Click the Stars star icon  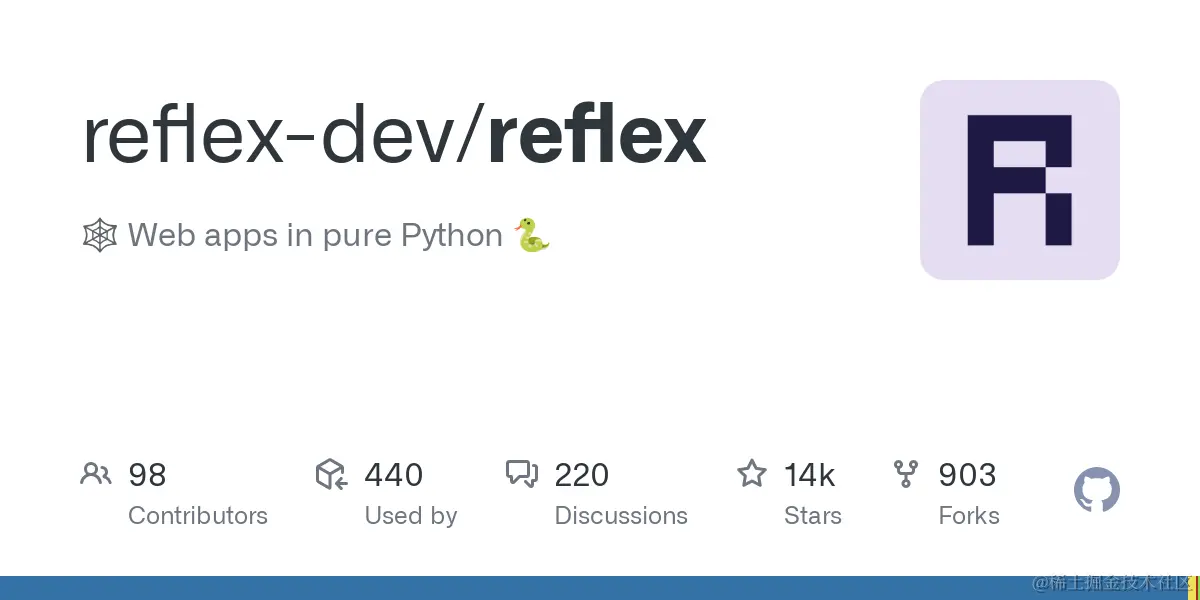click(751, 473)
